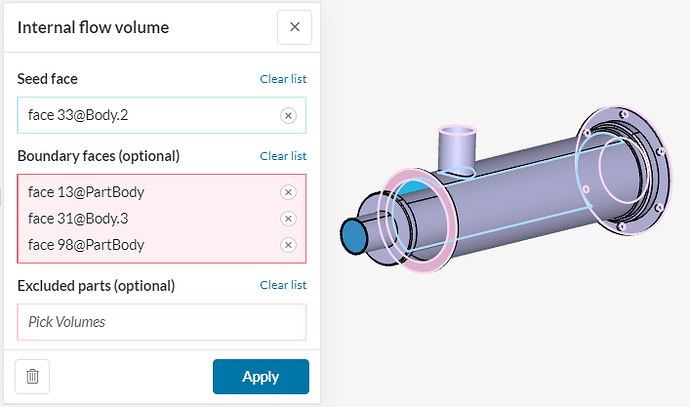This screenshot has height=407, width=690.
Task: Remove face 33@Body.2 from seed face
Action: 288,116
